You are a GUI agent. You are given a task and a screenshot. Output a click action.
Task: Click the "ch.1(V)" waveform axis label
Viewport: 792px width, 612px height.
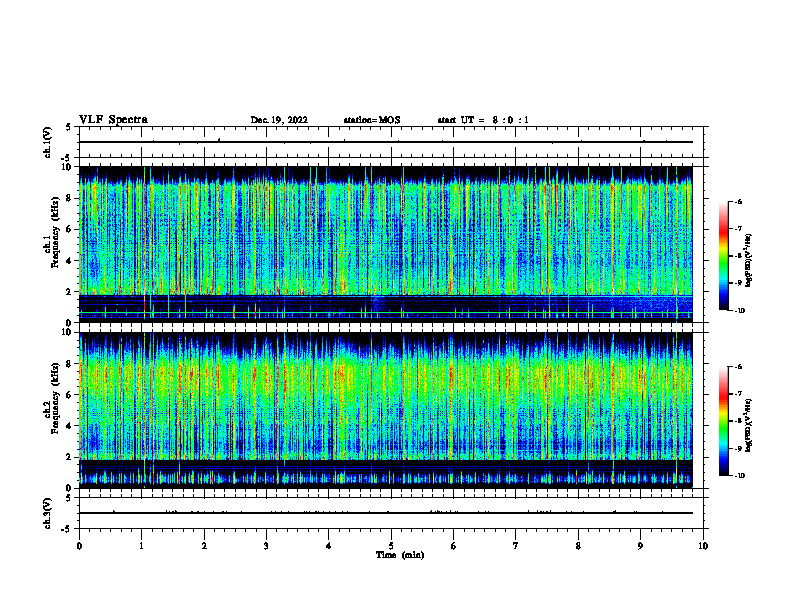click(48, 142)
